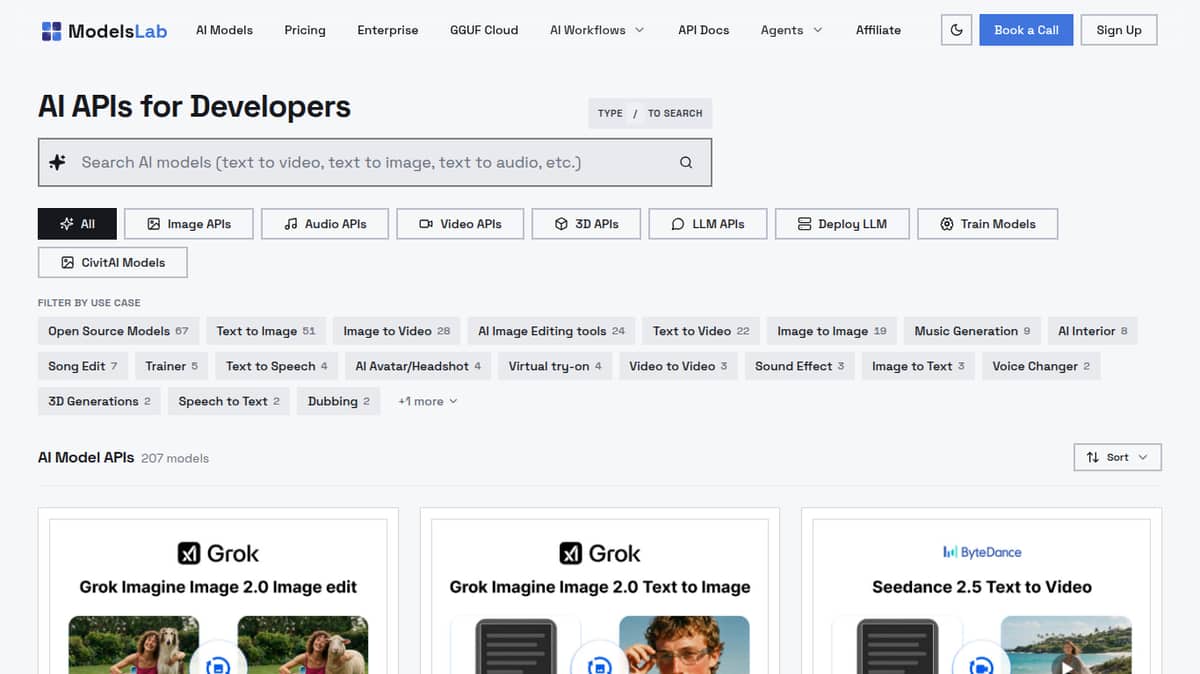
Task: Open the Sort dropdown
Action: [1117, 457]
